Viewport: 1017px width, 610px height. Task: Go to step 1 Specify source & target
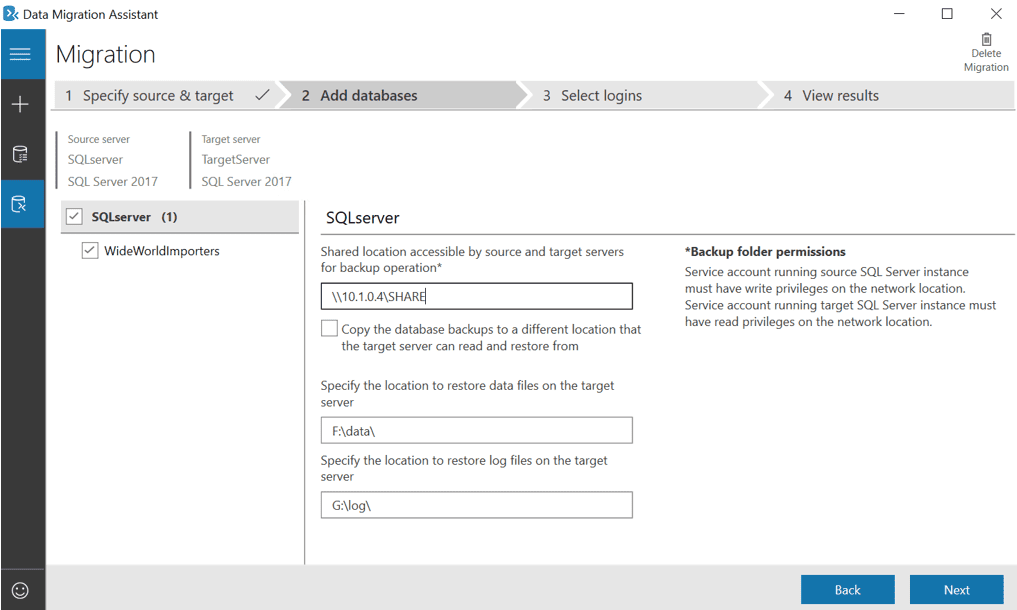pos(166,95)
